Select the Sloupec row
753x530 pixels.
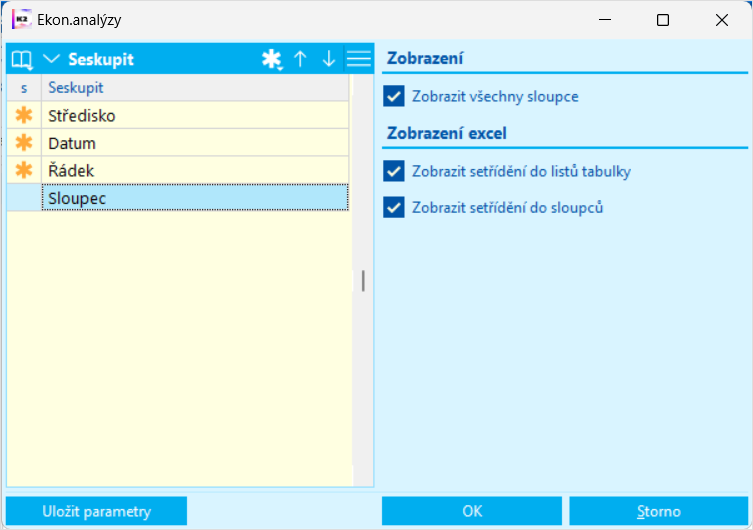195,198
